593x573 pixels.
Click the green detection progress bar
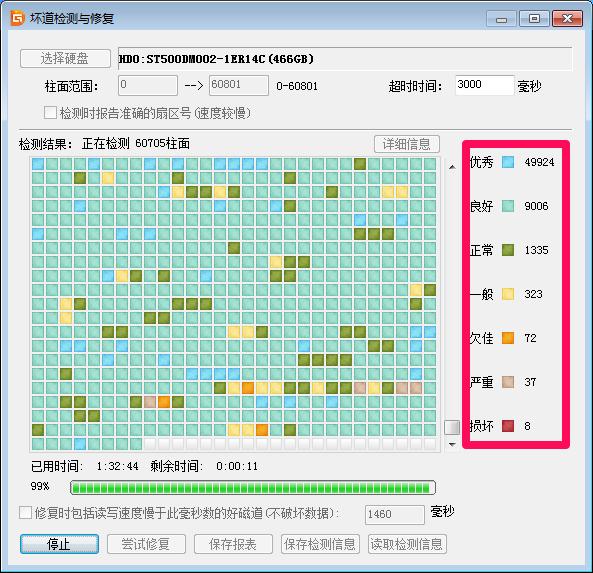click(253, 488)
